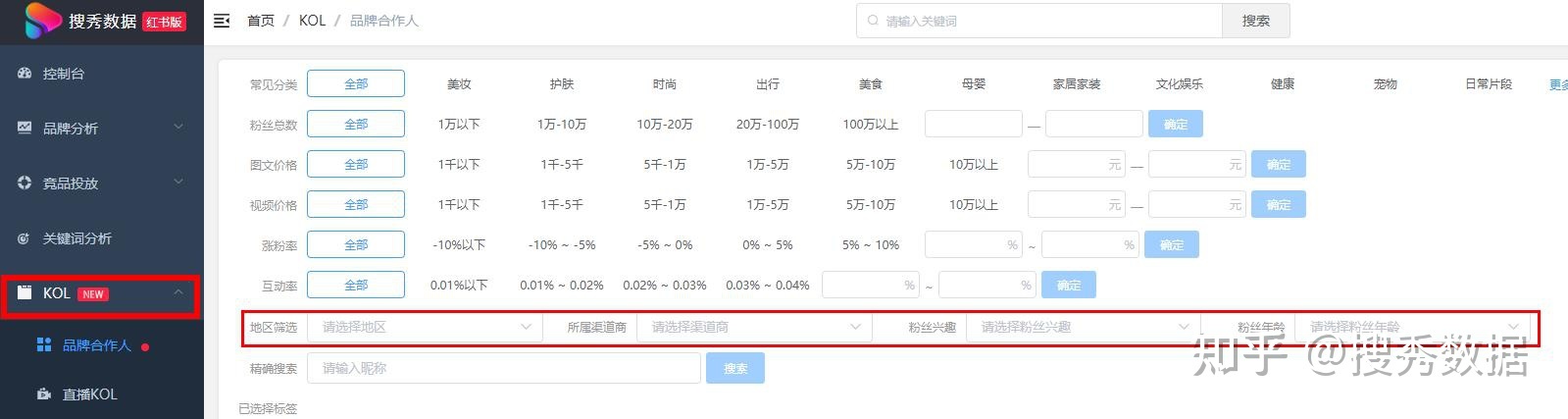
Task: Choose 图文价格 5千-1万
Action: tap(665, 165)
